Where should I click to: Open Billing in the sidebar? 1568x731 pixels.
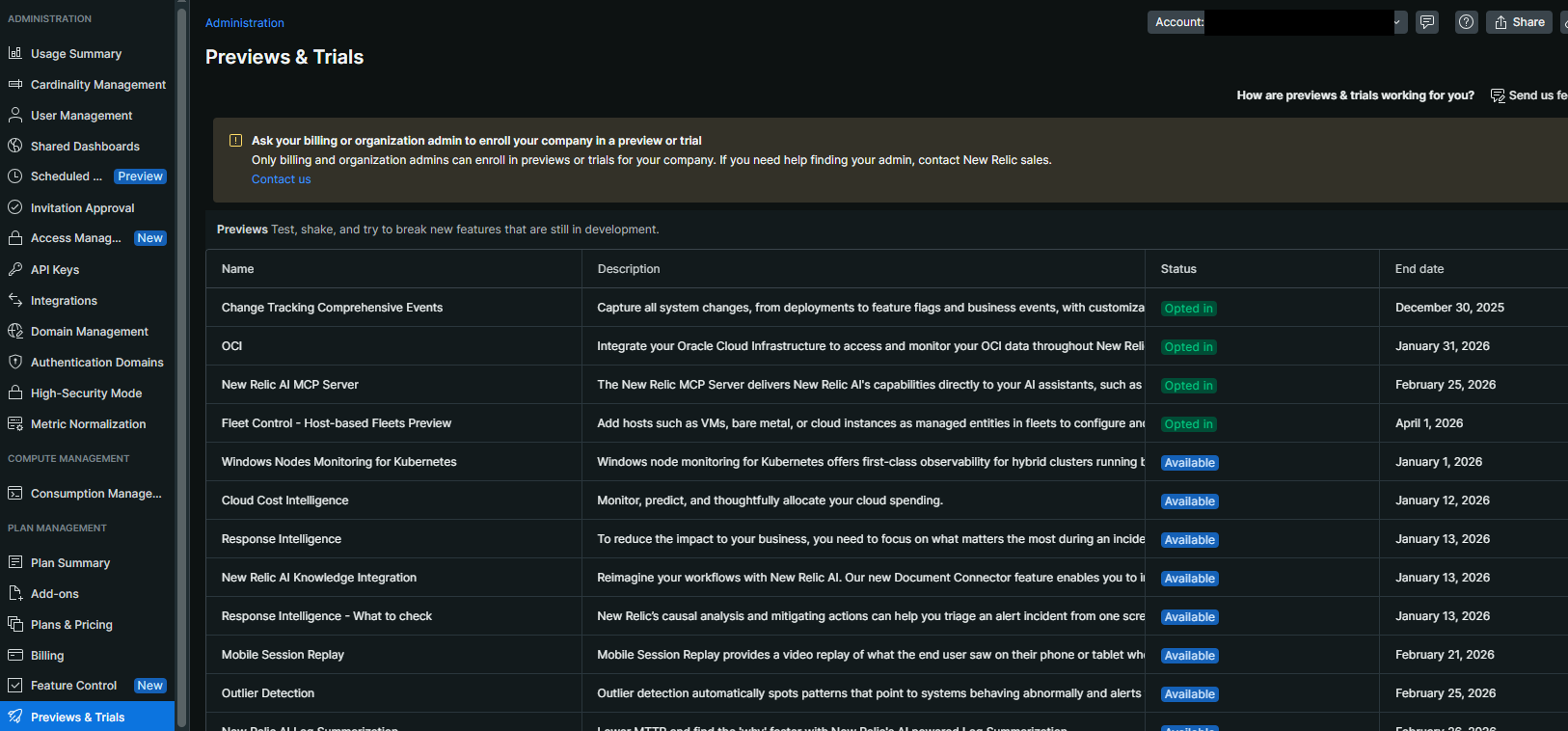(47, 656)
